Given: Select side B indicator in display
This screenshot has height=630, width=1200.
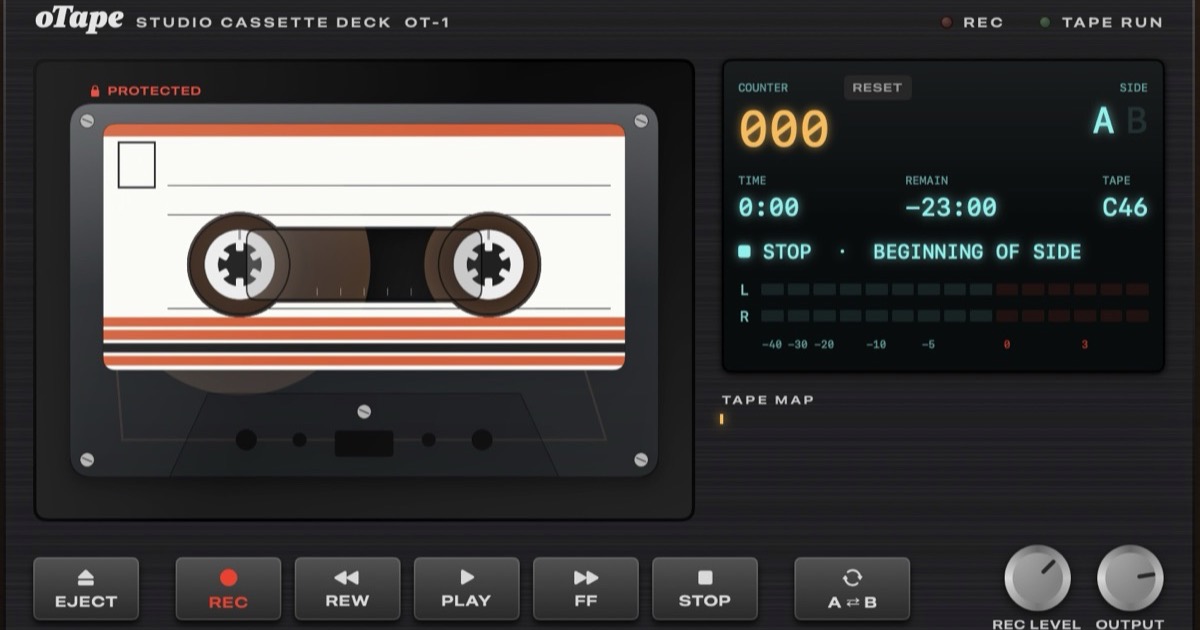Looking at the screenshot, I should tap(1136, 121).
